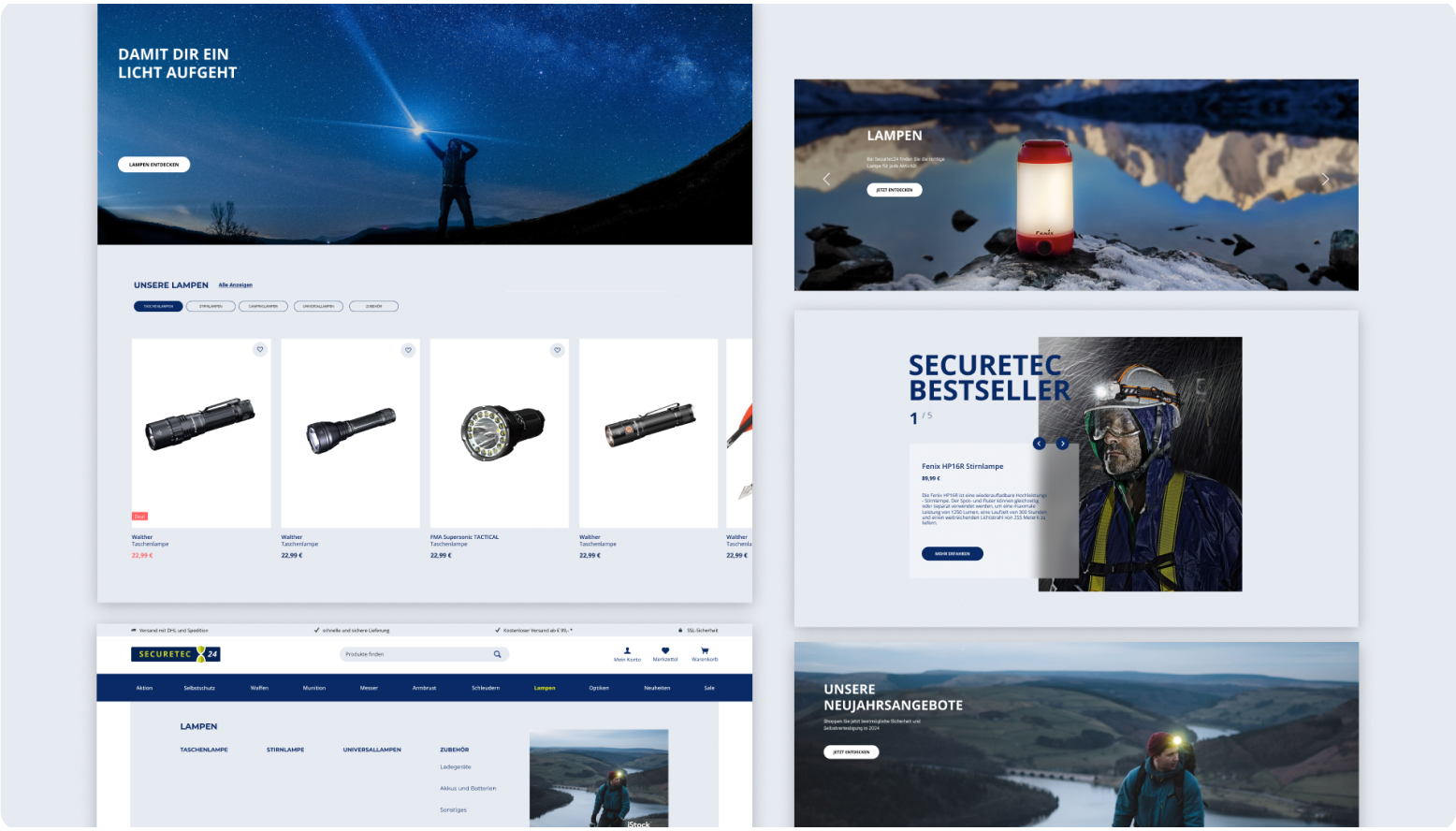Show previous bestseller with left round arrow
This screenshot has width=1456, height=831.
1039,444
